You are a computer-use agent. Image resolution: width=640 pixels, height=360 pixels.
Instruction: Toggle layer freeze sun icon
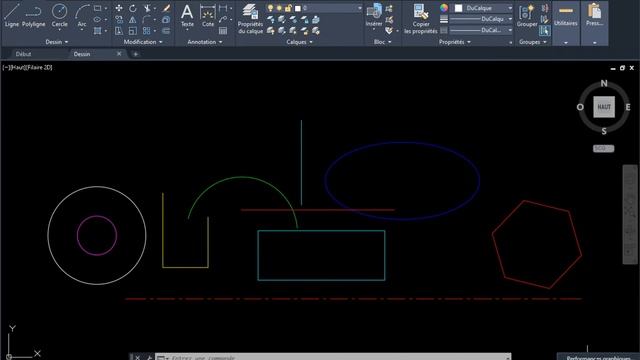pyautogui.click(x=279, y=8)
